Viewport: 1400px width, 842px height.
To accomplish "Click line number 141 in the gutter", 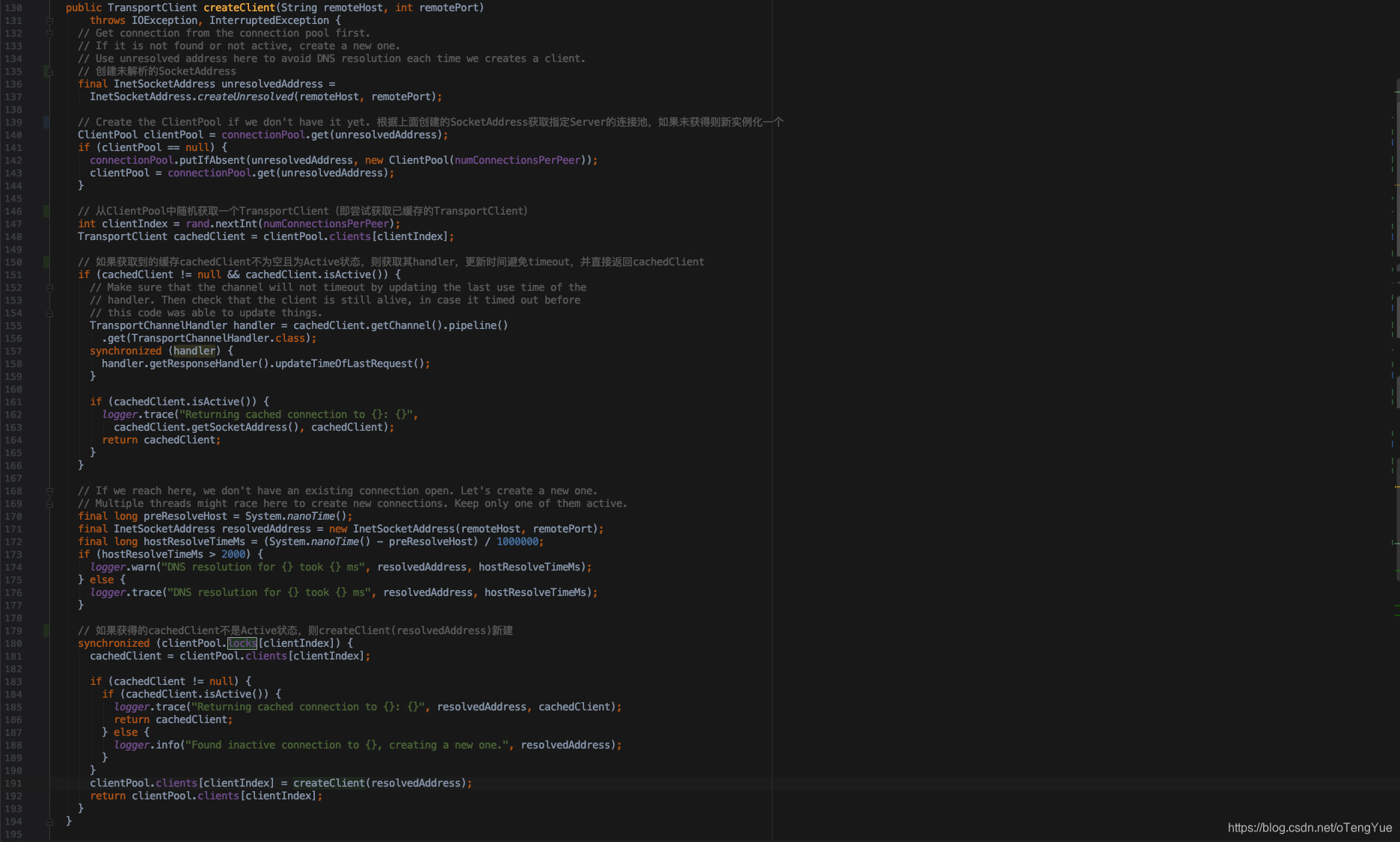I will [13, 148].
